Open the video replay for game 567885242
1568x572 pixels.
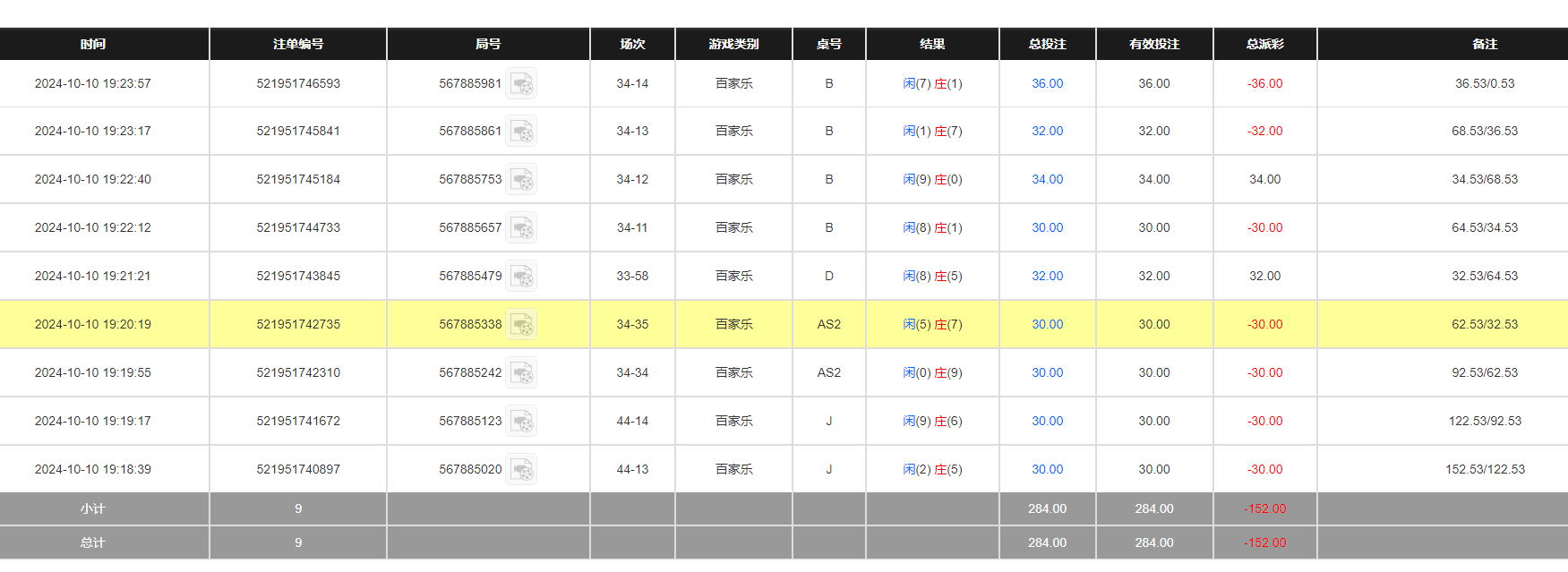[x=522, y=372]
